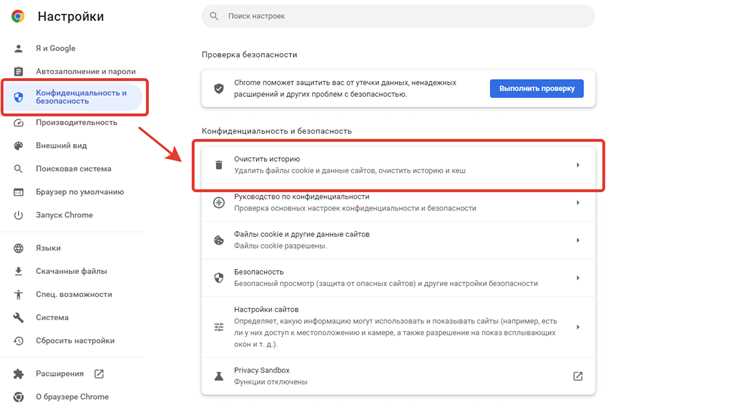750x411 pixels.
Task: Click the search magnifier icon in Поиск настроек
Action: (x=214, y=16)
